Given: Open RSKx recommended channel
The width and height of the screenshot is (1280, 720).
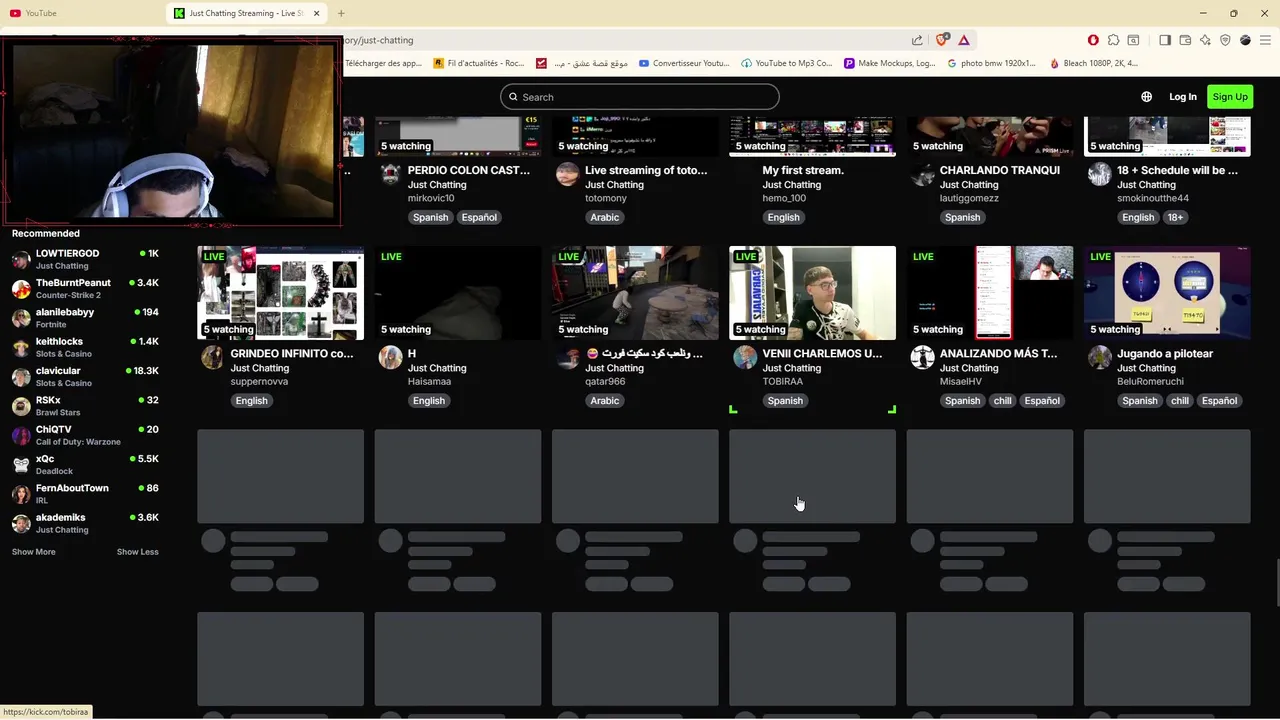Looking at the screenshot, I should pos(85,406).
